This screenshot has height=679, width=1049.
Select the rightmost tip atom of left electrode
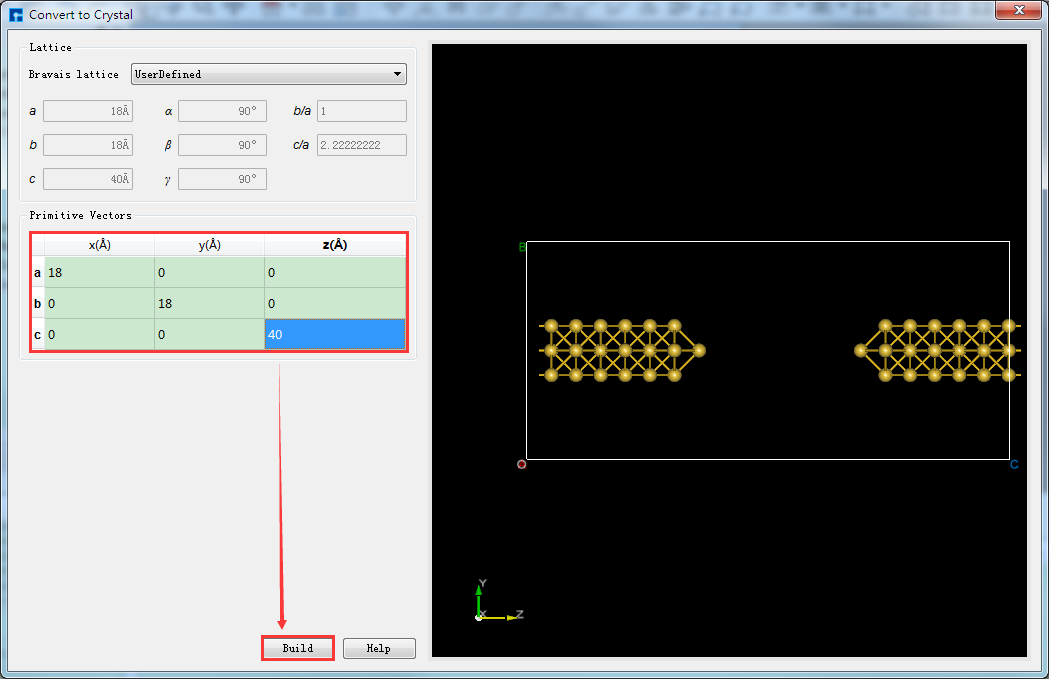(x=699, y=350)
